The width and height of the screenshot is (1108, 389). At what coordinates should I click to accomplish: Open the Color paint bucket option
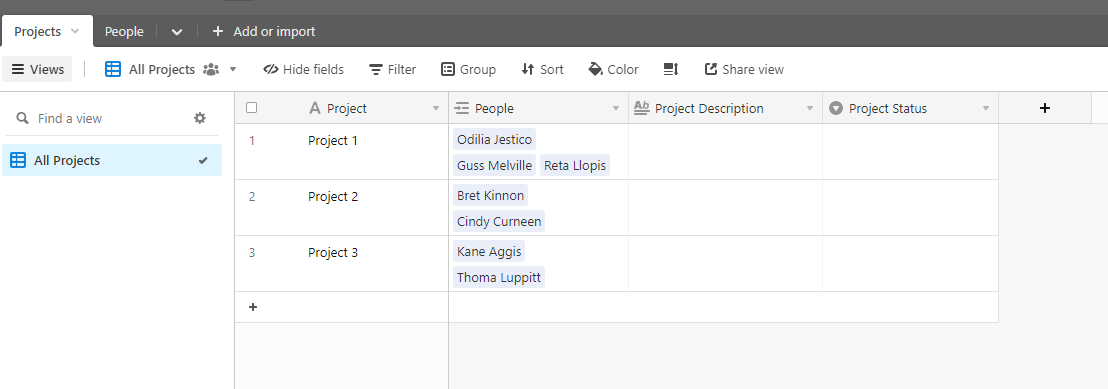pyautogui.click(x=613, y=69)
